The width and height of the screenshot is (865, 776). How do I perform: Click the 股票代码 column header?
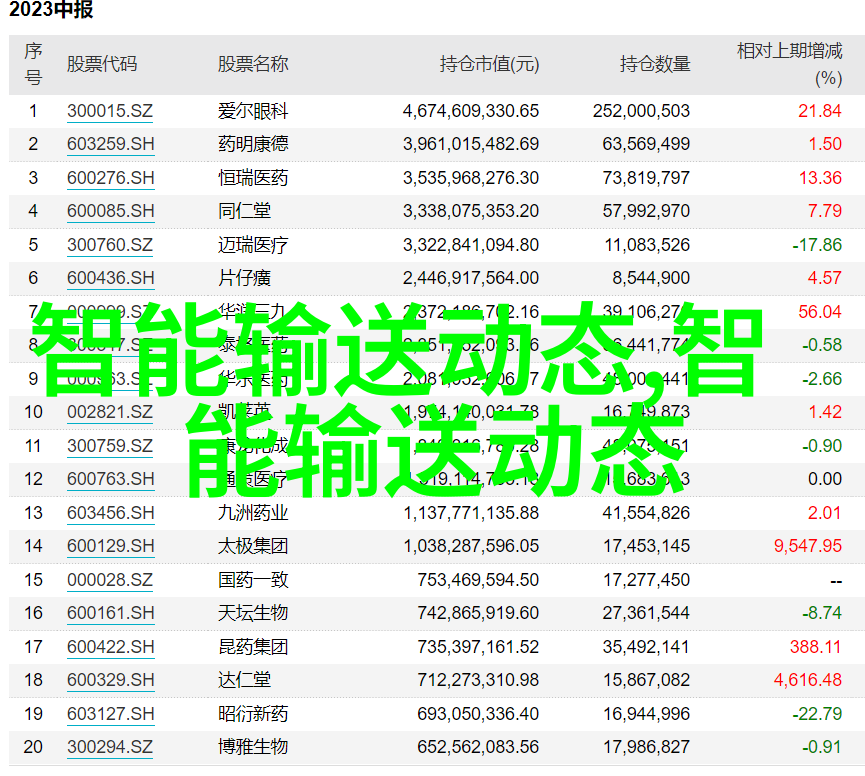102,65
